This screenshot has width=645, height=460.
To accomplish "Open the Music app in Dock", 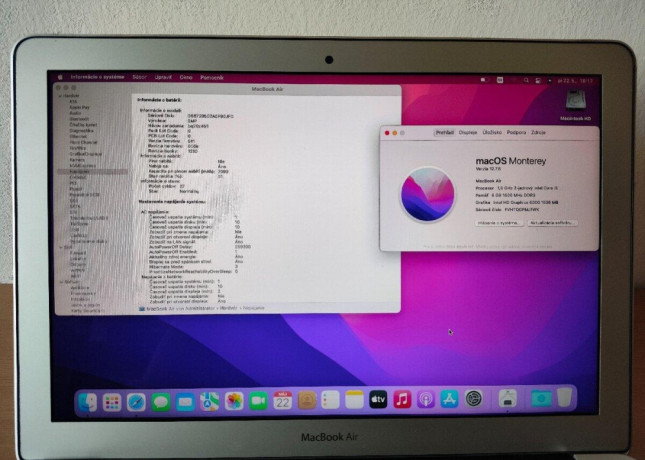I will (x=402, y=399).
